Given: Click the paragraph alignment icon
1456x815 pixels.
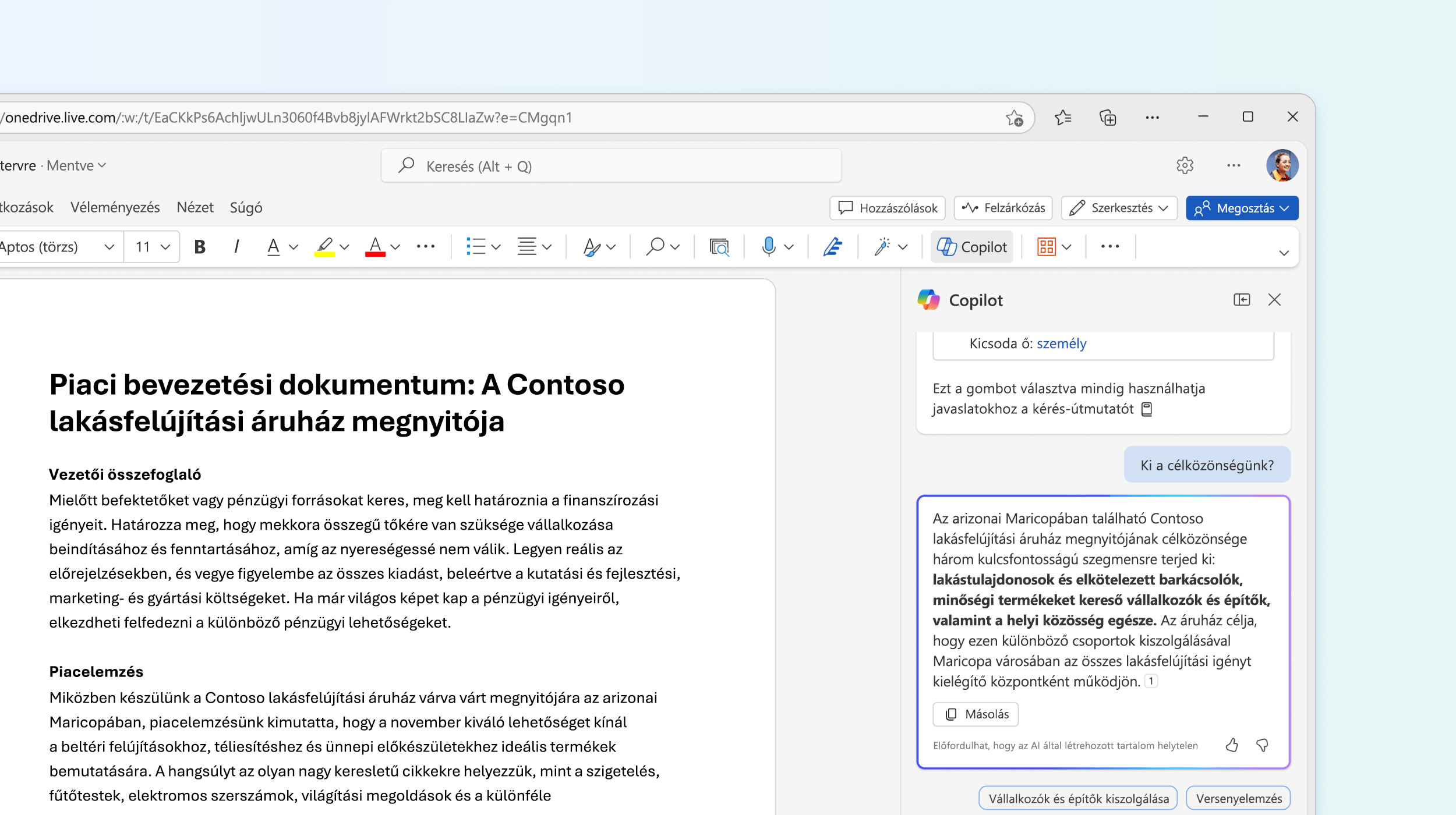Looking at the screenshot, I should [x=527, y=247].
